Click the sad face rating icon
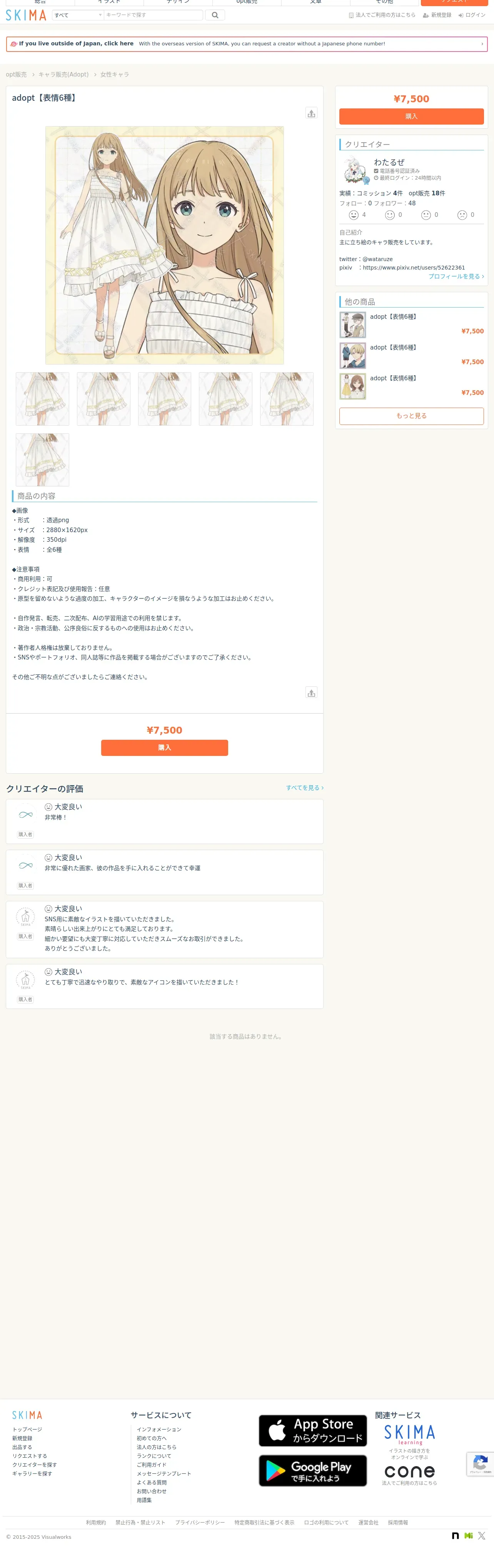Viewport: 494px width, 1568px height. pos(462,215)
